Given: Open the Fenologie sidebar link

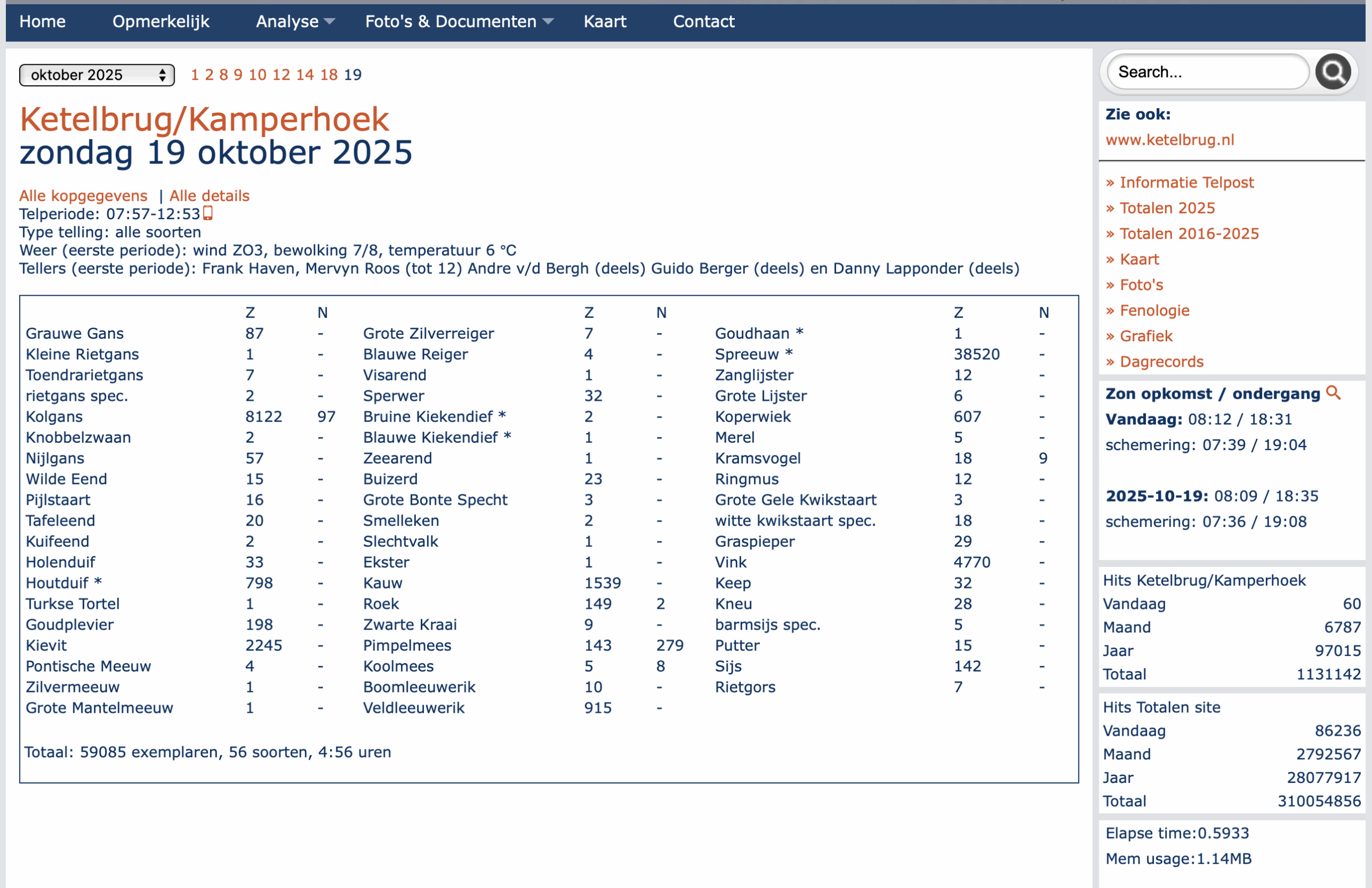Looking at the screenshot, I should [1154, 310].
